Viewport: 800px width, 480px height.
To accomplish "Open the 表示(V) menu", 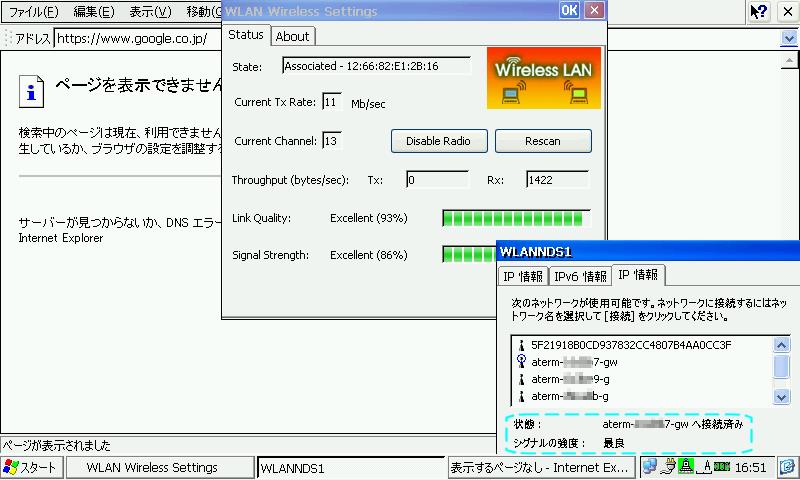I will pyautogui.click(x=150, y=11).
